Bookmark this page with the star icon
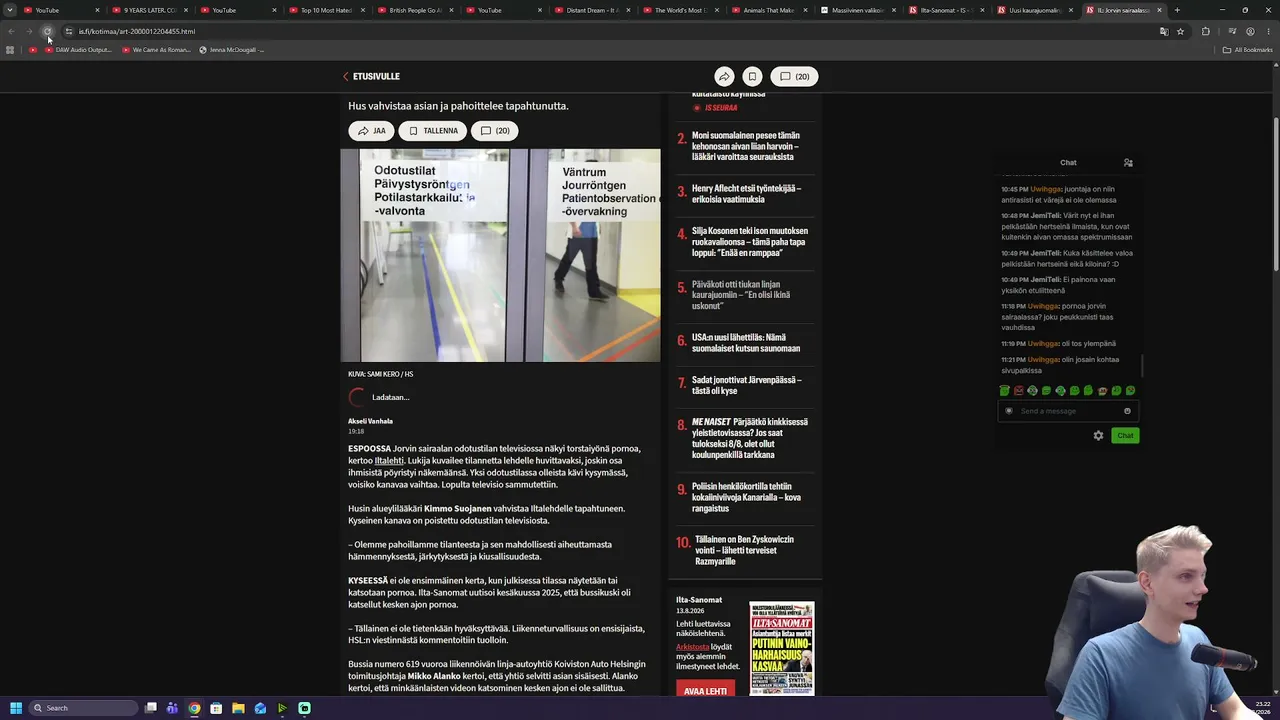1280x720 pixels. point(1180,31)
